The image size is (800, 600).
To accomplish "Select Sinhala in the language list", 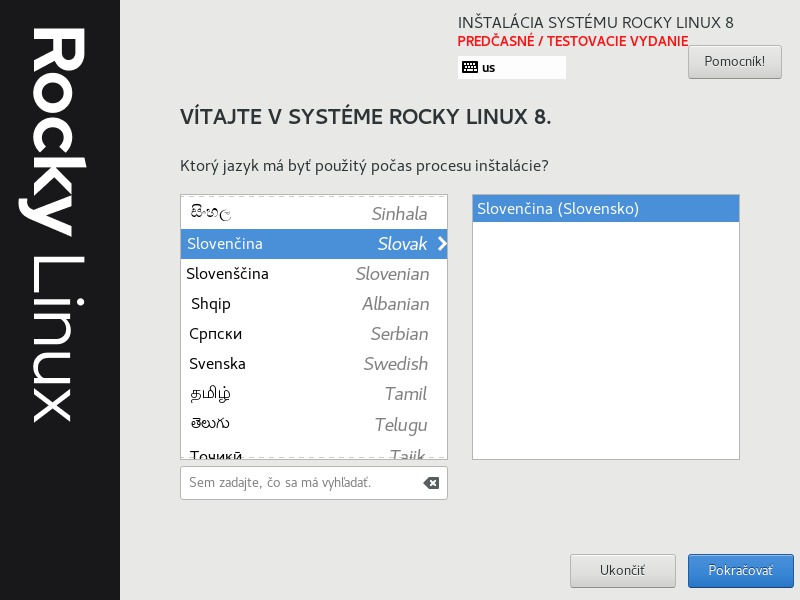I will pos(314,214).
